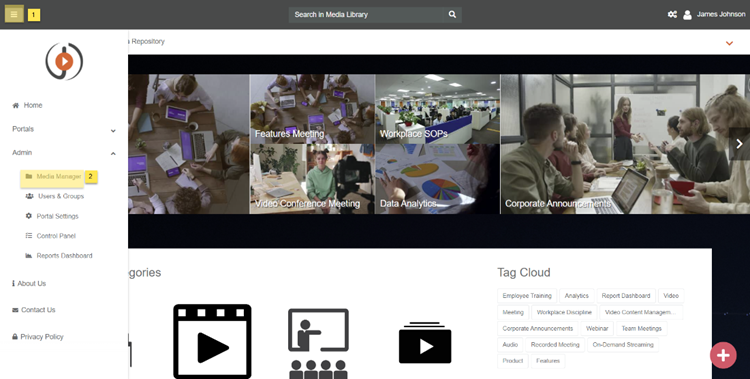
Task: Click the Search in Media Library field
Action: (x=366, y=14)
